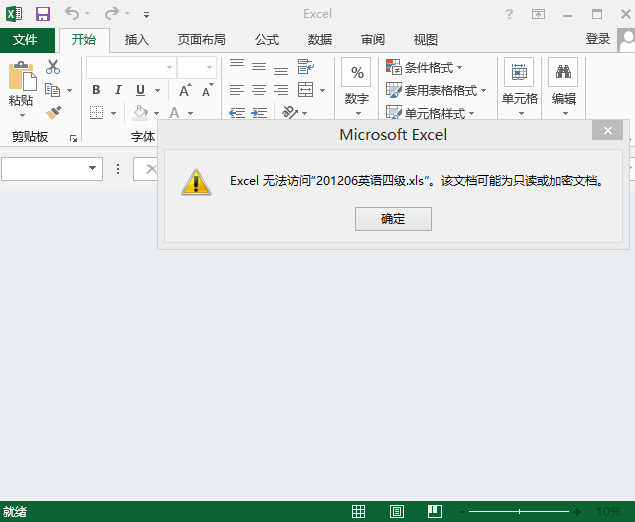
Task: Expand the Fill Color palette arrow
Action: 156,113
